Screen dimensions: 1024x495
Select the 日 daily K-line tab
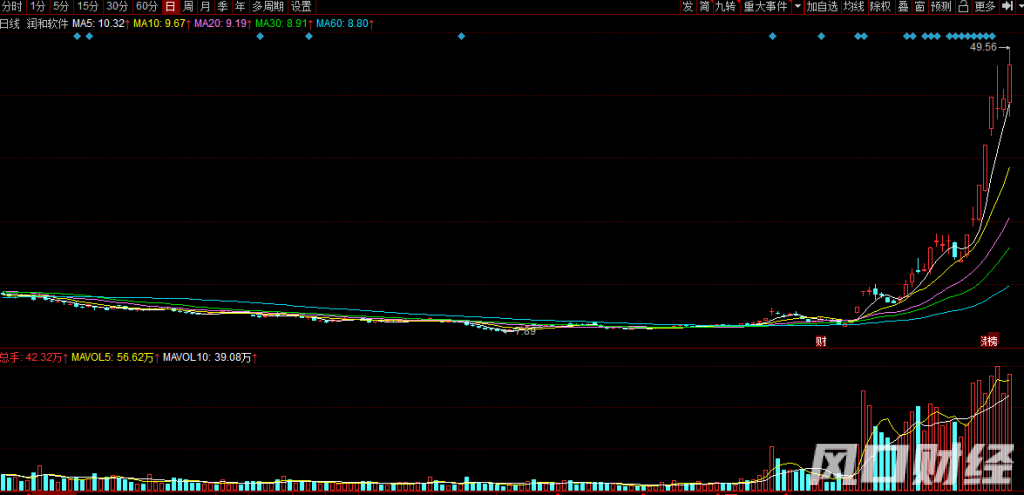170,7
